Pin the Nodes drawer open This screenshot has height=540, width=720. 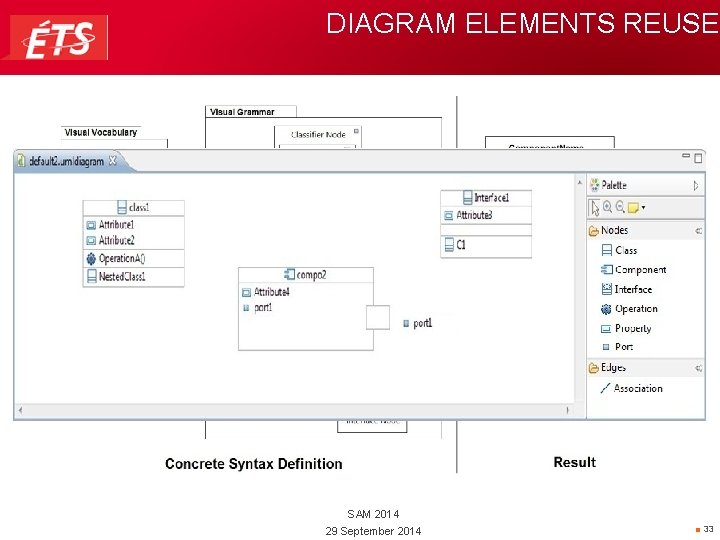[698, 231]
